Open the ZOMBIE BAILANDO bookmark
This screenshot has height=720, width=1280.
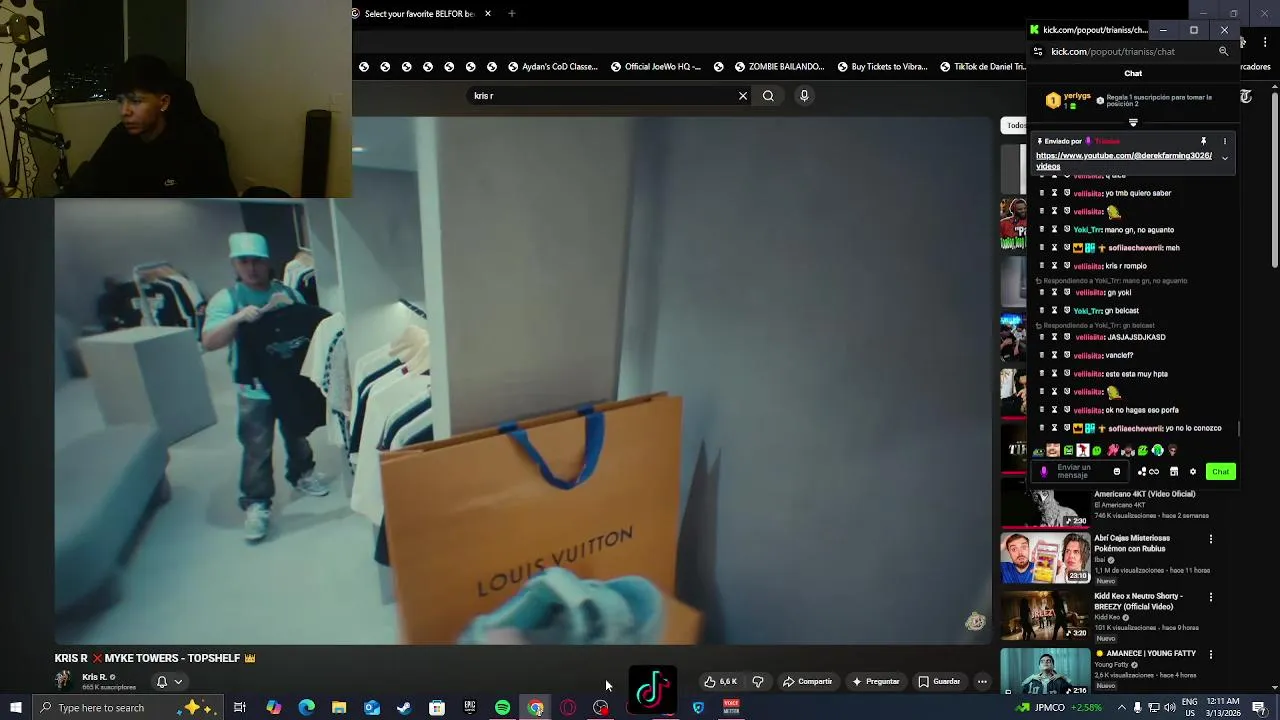(x=779, y=67)
